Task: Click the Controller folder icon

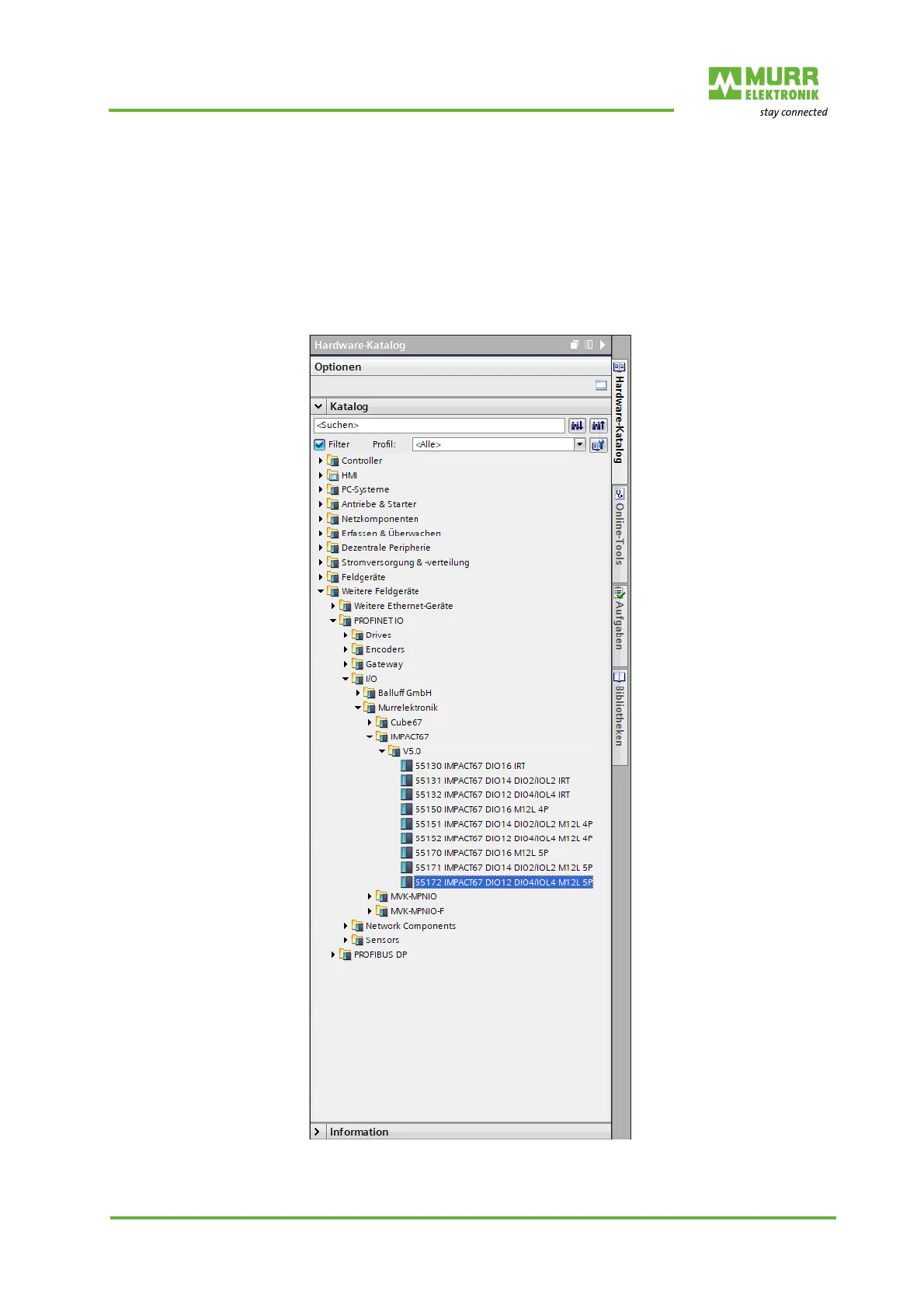Action: pyautogui.click(x=333, y=461)
